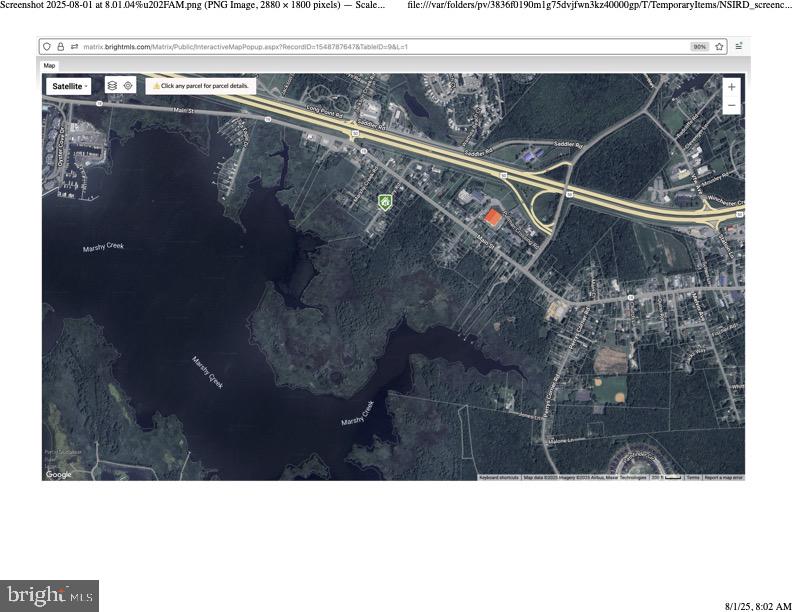
Task: Expand the Satellite map type dropdown
Action: (69, 86)
